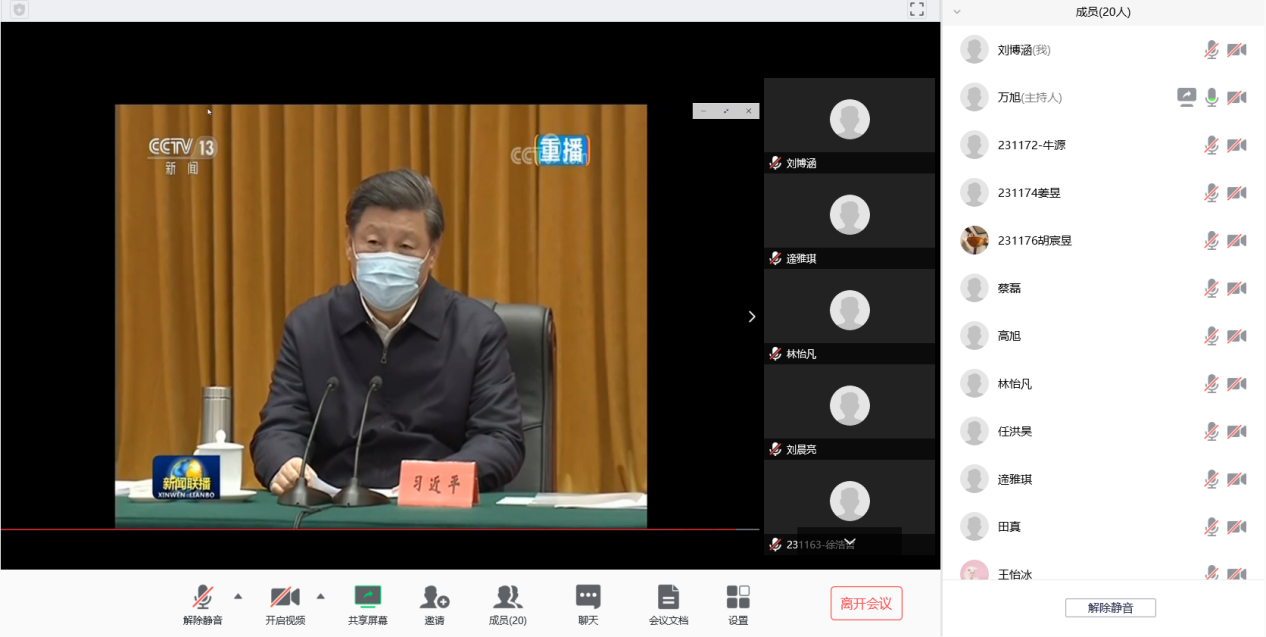The width and height of the screenshot is (1266, 637).
Task: Click the avatar beside 任洪昊
Action: tap(974, 431)
